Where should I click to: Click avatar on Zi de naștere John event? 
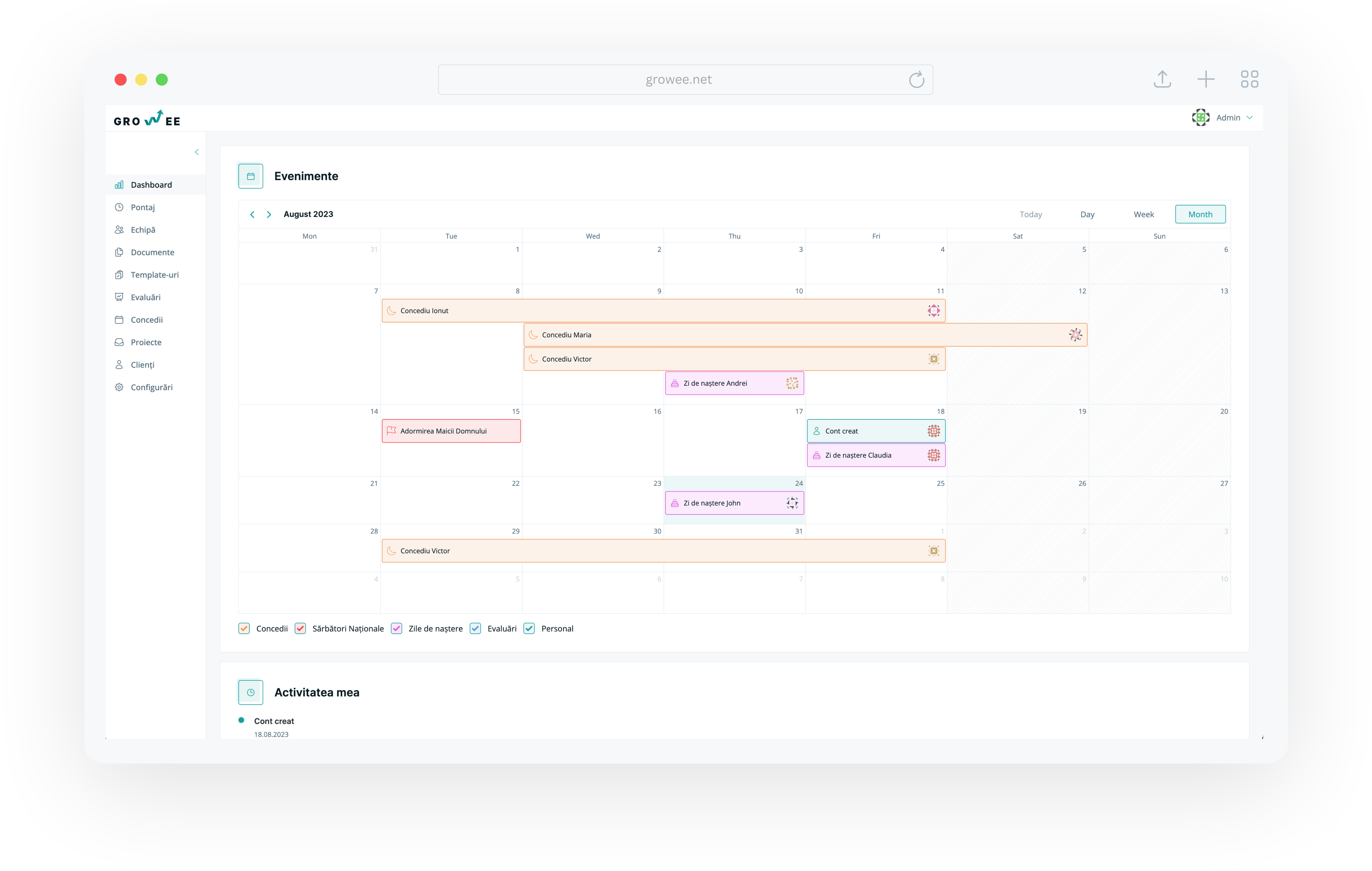[792, 503]
